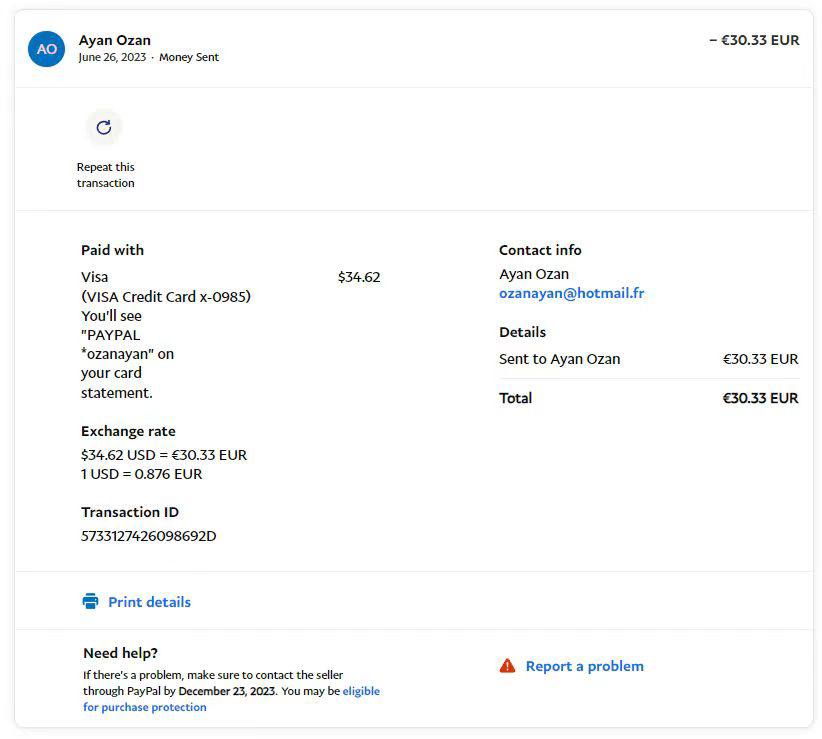Select the Ayan Ozan name in header
822x739 pixels.
(x=115, y=41)
